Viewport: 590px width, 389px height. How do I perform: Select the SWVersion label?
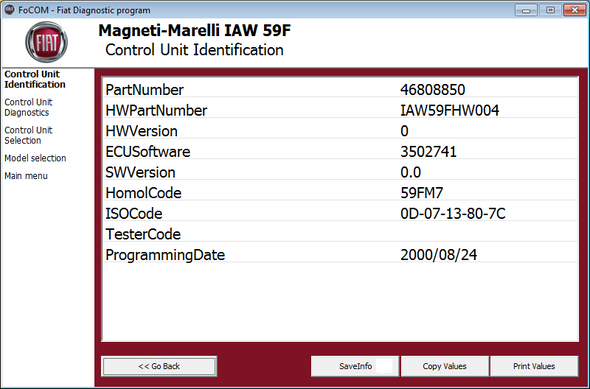point(140,173)
